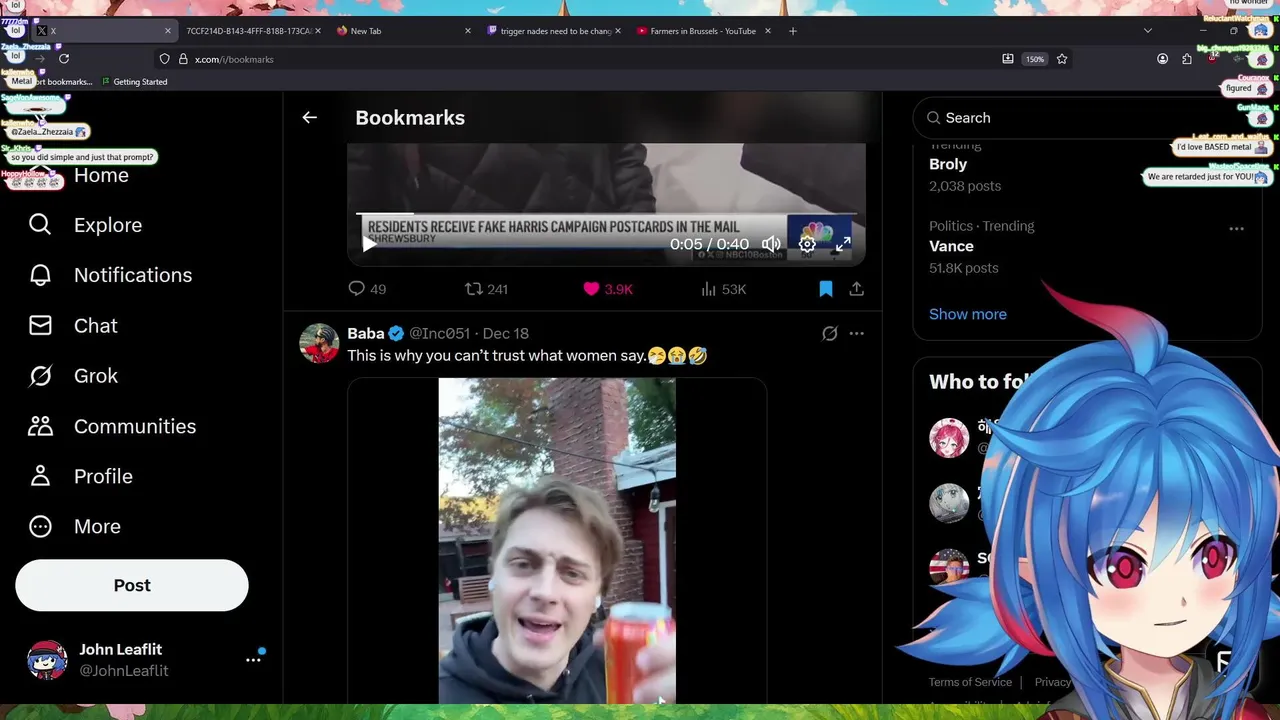Open John Leaflit account menu dots
Viewport: 1280px width, 720px height.
coord(253,660)
